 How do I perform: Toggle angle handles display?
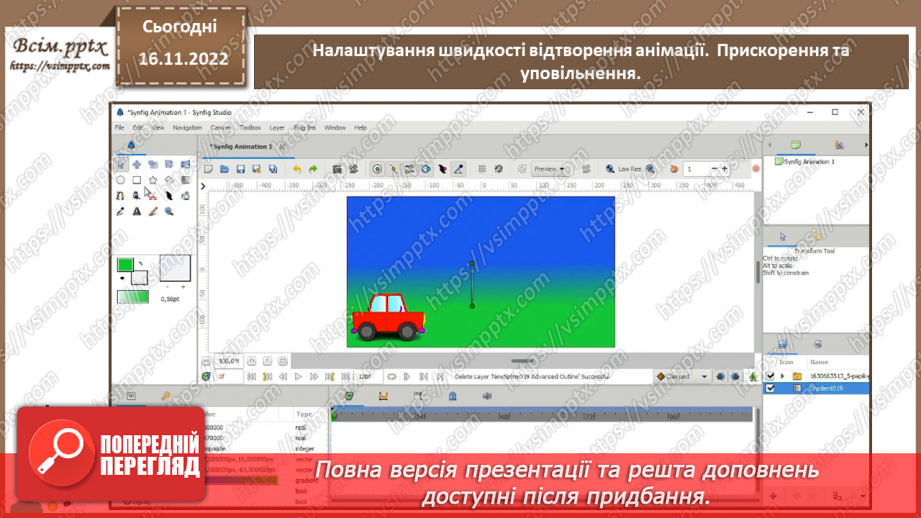click(459, 169)
